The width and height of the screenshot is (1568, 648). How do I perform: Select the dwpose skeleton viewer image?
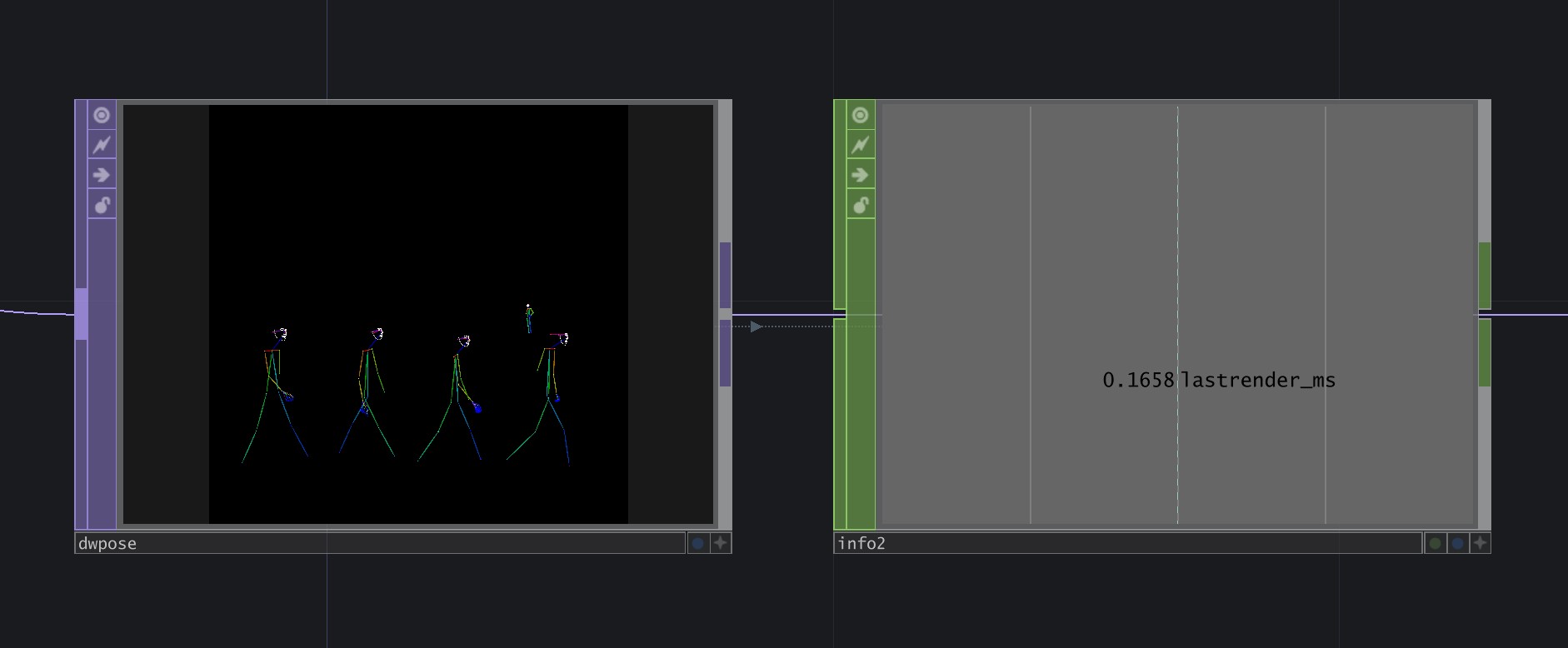[418, 314]
